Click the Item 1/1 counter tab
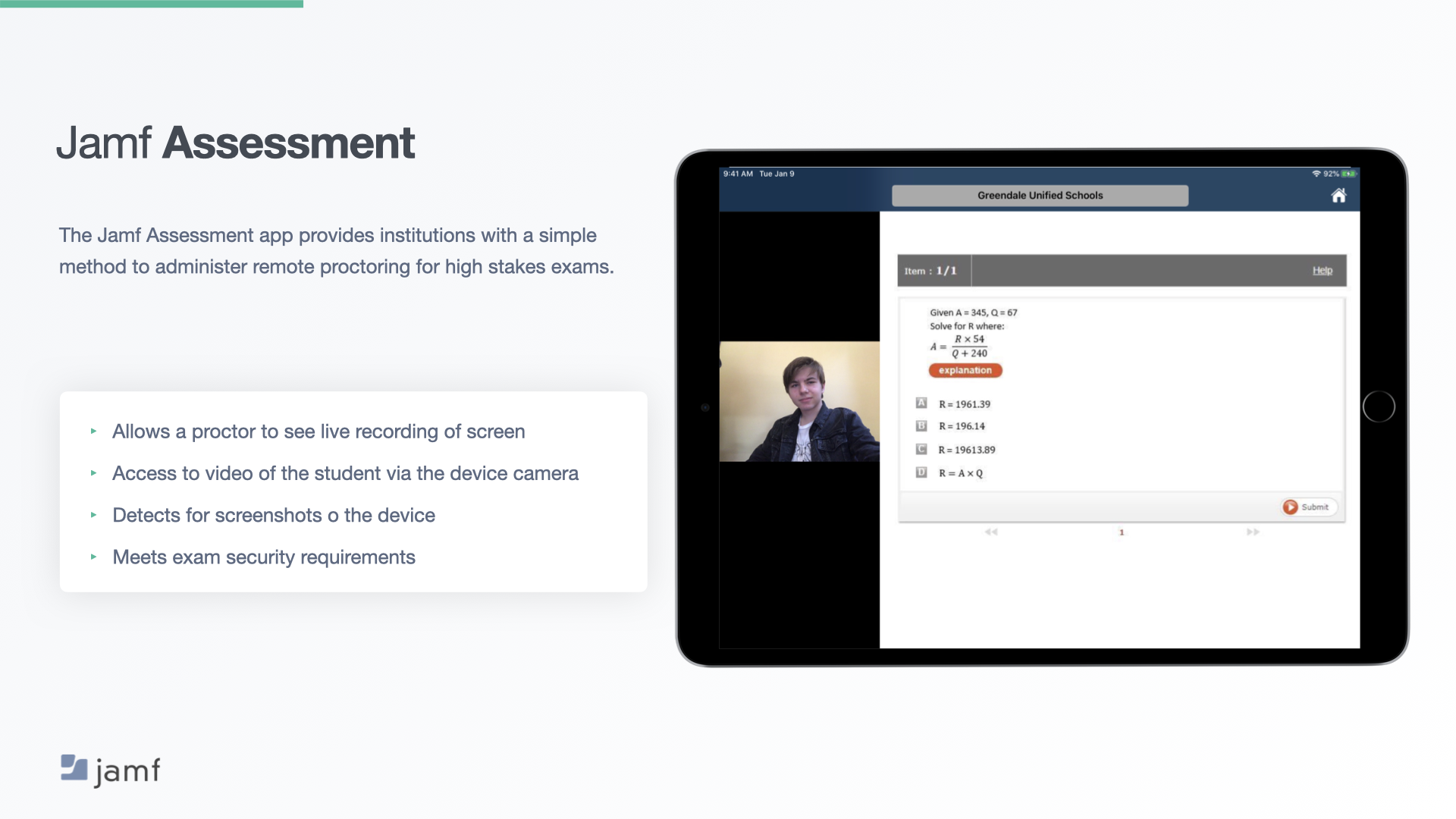 click(931, 271)
